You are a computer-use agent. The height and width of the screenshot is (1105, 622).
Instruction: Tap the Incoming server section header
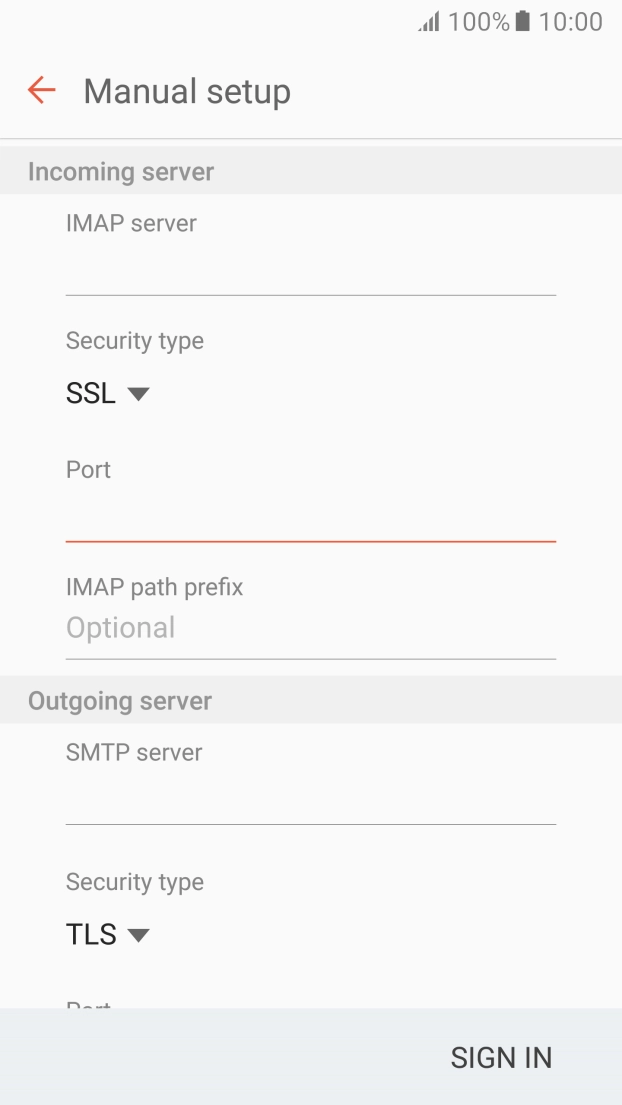tap(121, 172)
